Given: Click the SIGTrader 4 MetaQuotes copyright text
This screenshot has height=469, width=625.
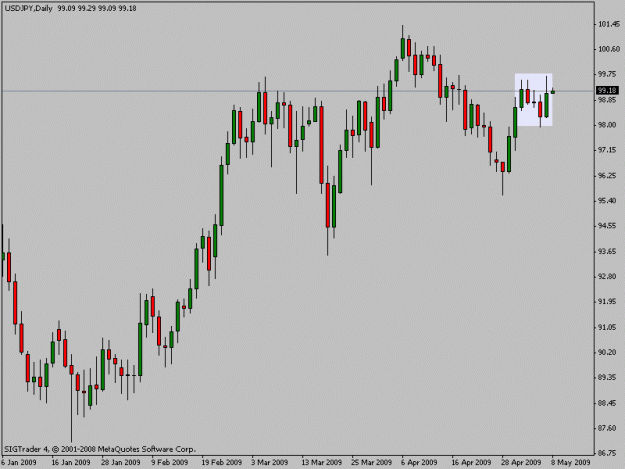Looking at the screenshot, I should (100, 449).
